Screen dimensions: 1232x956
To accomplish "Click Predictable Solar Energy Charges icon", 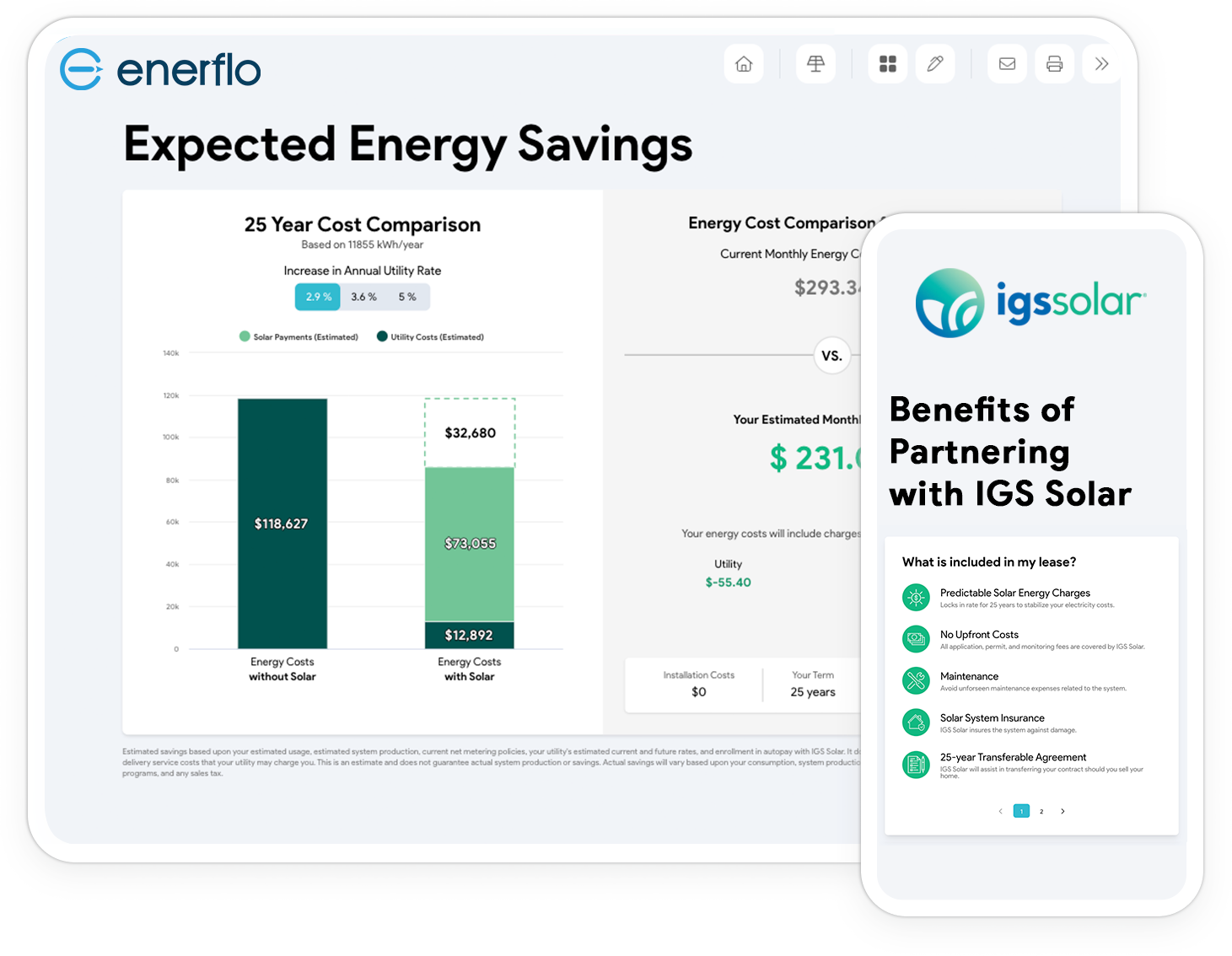I will (916, 598).
